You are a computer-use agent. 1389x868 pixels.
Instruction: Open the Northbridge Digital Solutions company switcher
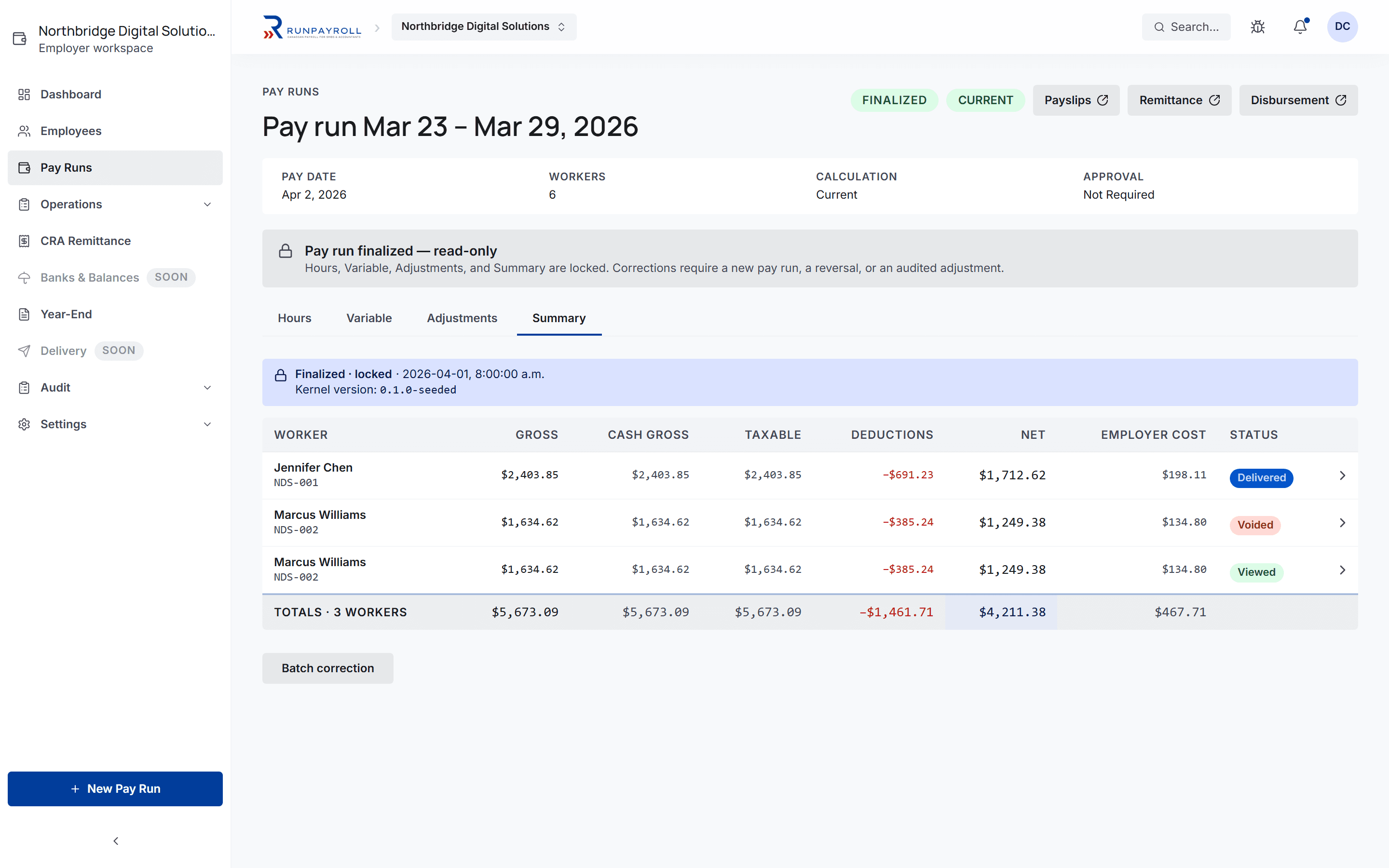pos(484,27)
